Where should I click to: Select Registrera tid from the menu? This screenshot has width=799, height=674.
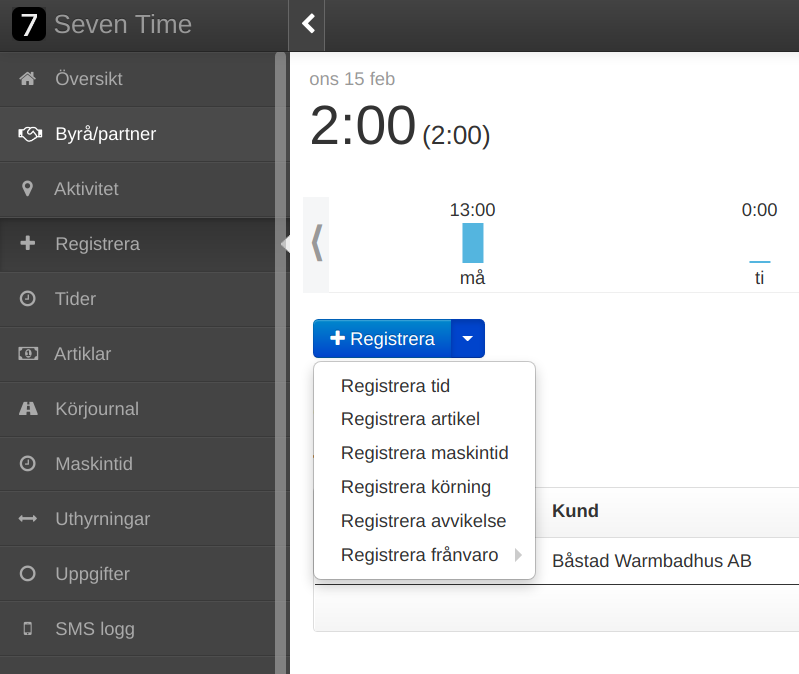click(395, 386)
